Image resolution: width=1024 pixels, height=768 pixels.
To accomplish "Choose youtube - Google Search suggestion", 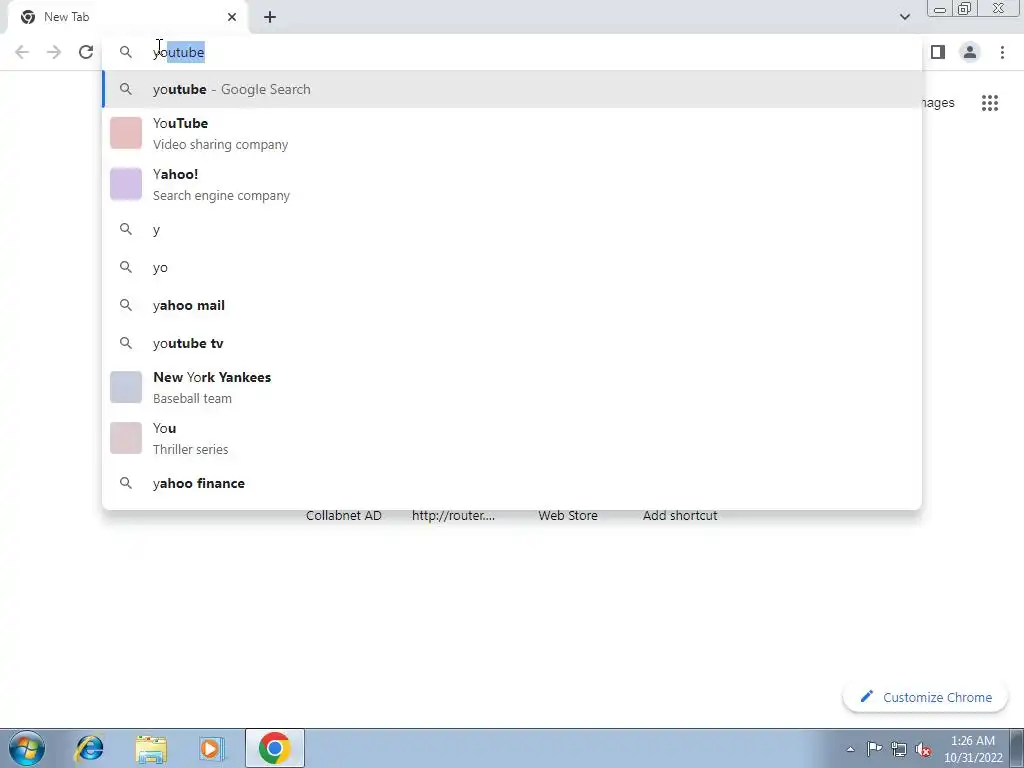I will (512, 89).
